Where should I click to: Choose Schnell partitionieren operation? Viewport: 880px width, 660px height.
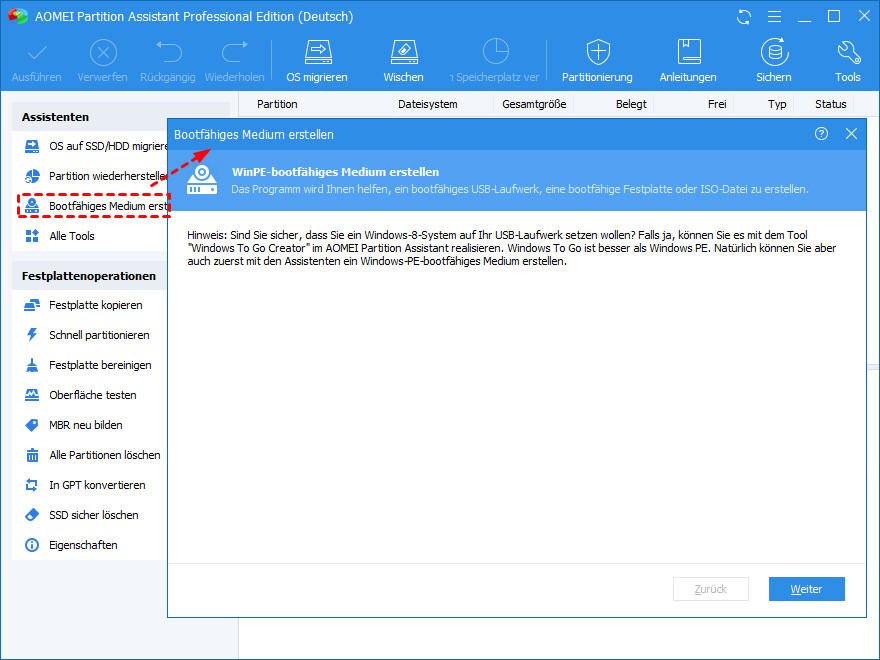coord(86,335)
